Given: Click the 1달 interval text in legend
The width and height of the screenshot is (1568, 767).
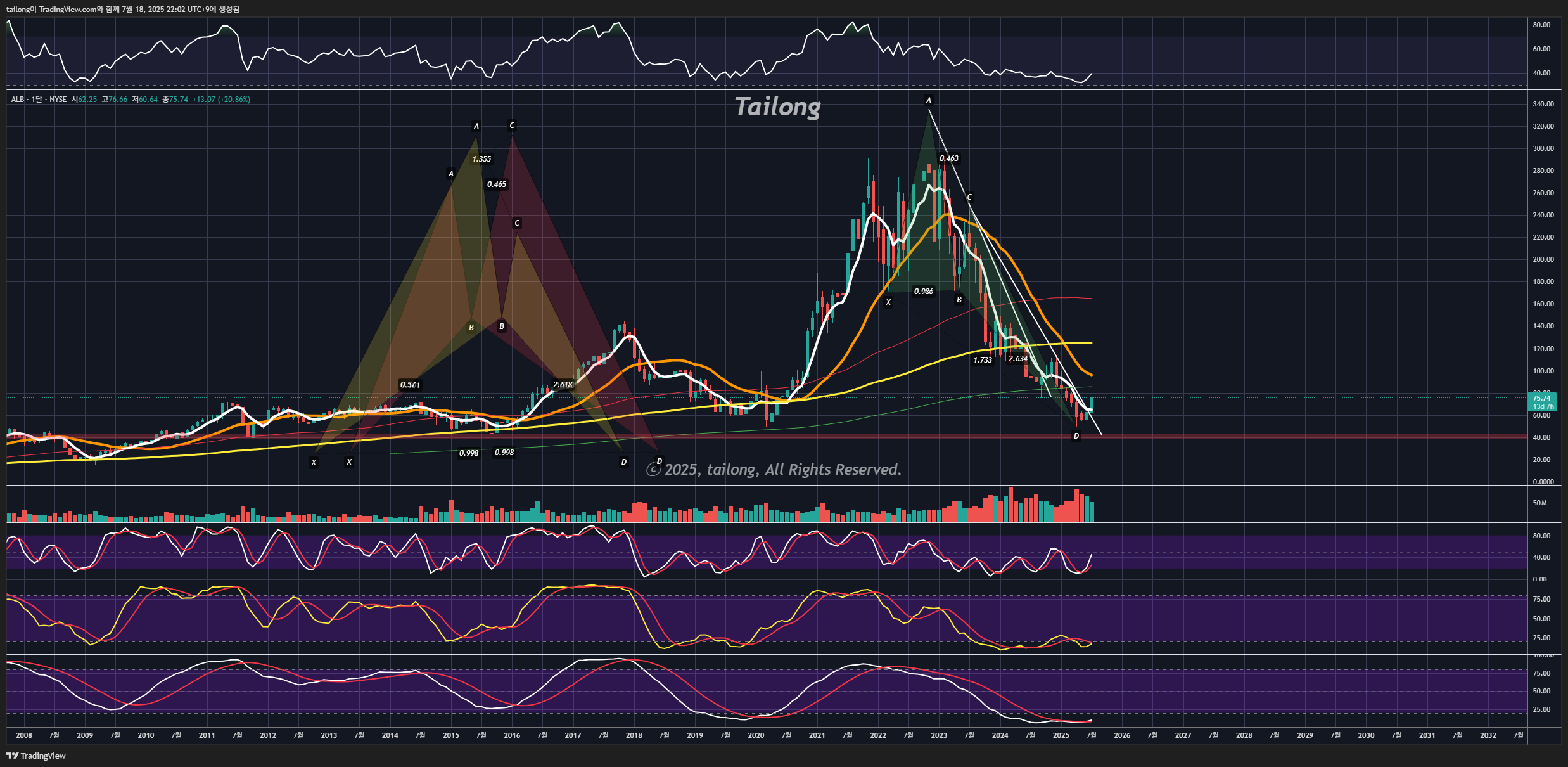Looking at the screenshot, I should pos(37,100).
